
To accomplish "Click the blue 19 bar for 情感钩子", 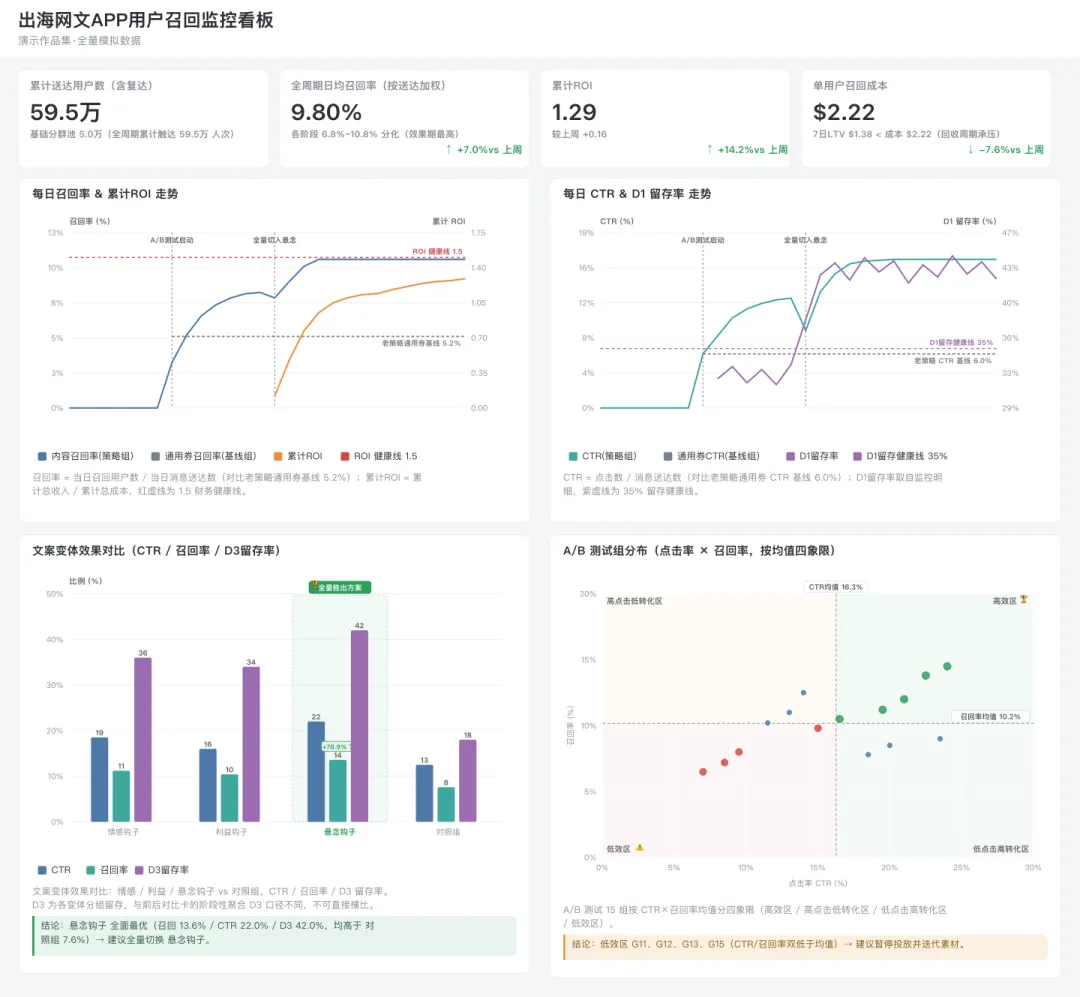I will 100,779.
